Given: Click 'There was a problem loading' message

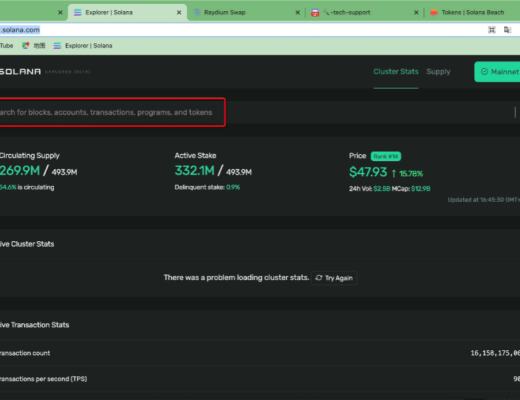Looking at the screenshot, I should [236, 278].
